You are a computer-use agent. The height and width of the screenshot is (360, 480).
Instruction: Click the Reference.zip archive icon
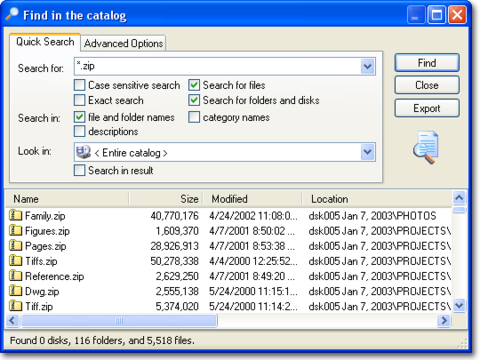(15, 276)
